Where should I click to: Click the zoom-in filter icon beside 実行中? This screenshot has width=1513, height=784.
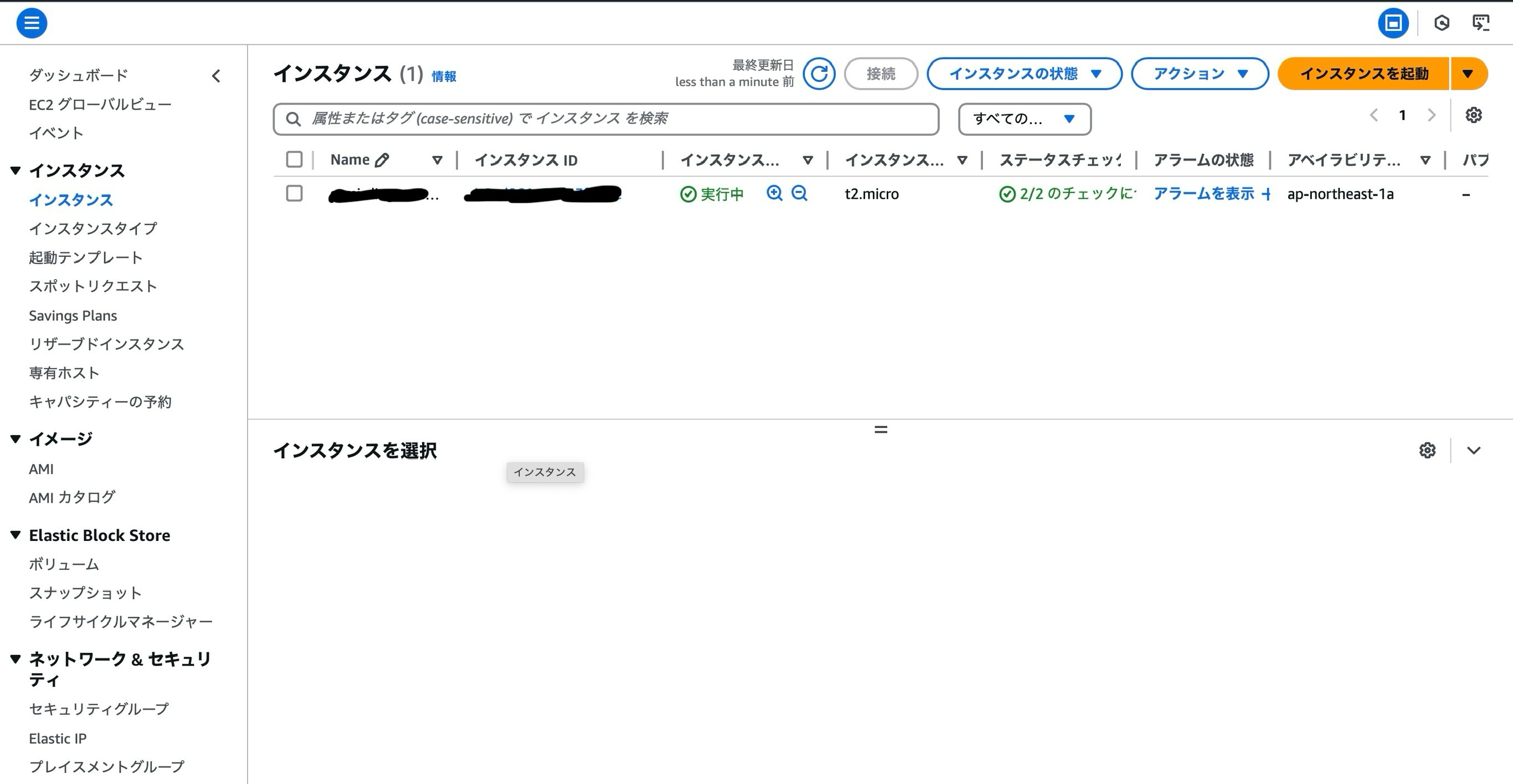tap(774, 193)
